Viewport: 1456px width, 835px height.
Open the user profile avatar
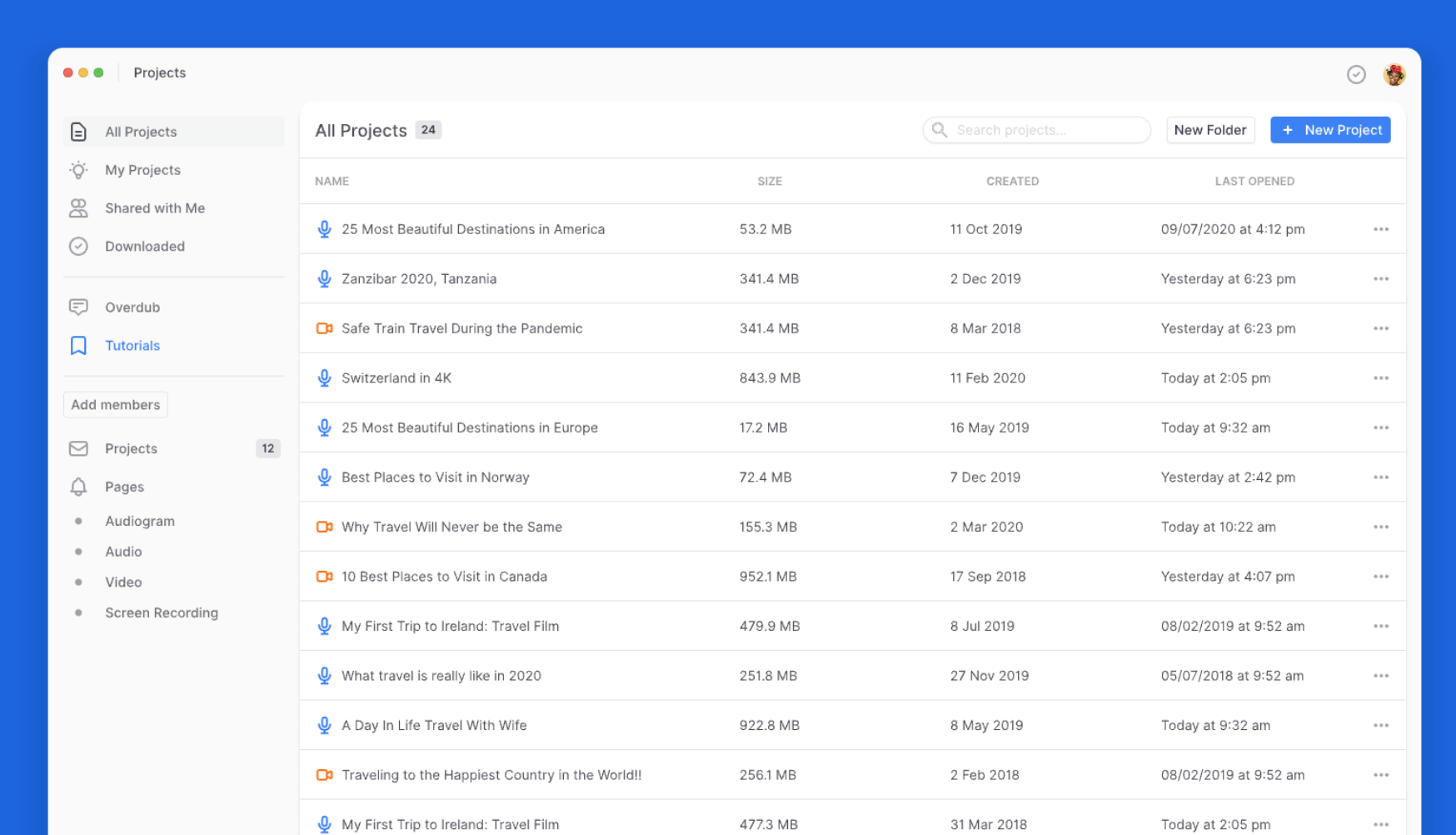[x=1394, y=74]
